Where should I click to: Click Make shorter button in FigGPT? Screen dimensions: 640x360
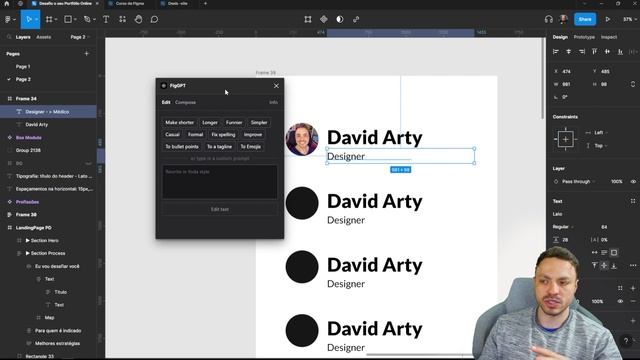[x=180, y=122]
